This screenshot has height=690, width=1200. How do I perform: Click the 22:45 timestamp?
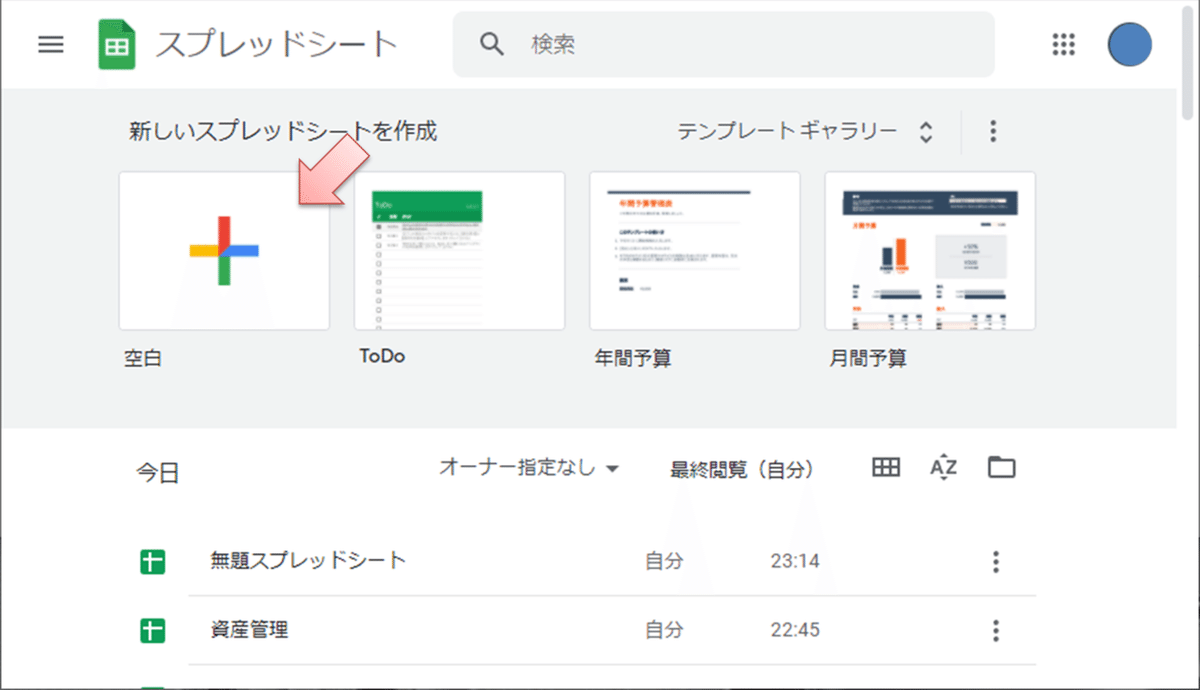tap(795, 631)
